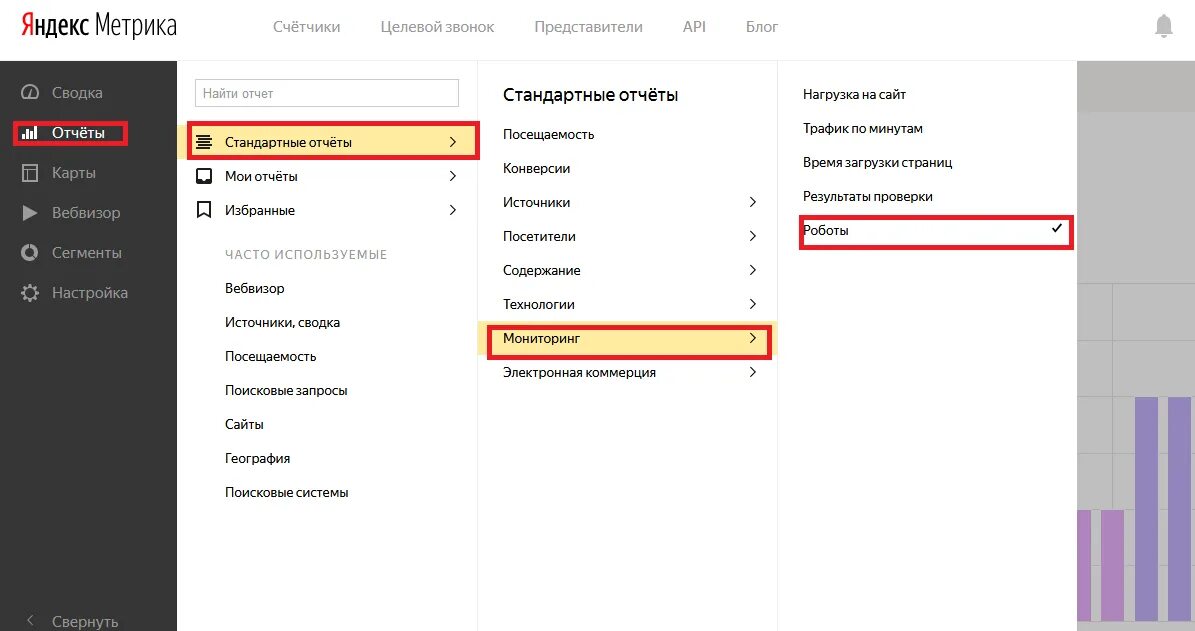This screenshot has height=631, width=1195.
Task: Expand the Источники submenu arrow
Action: (x=752, y=202)
